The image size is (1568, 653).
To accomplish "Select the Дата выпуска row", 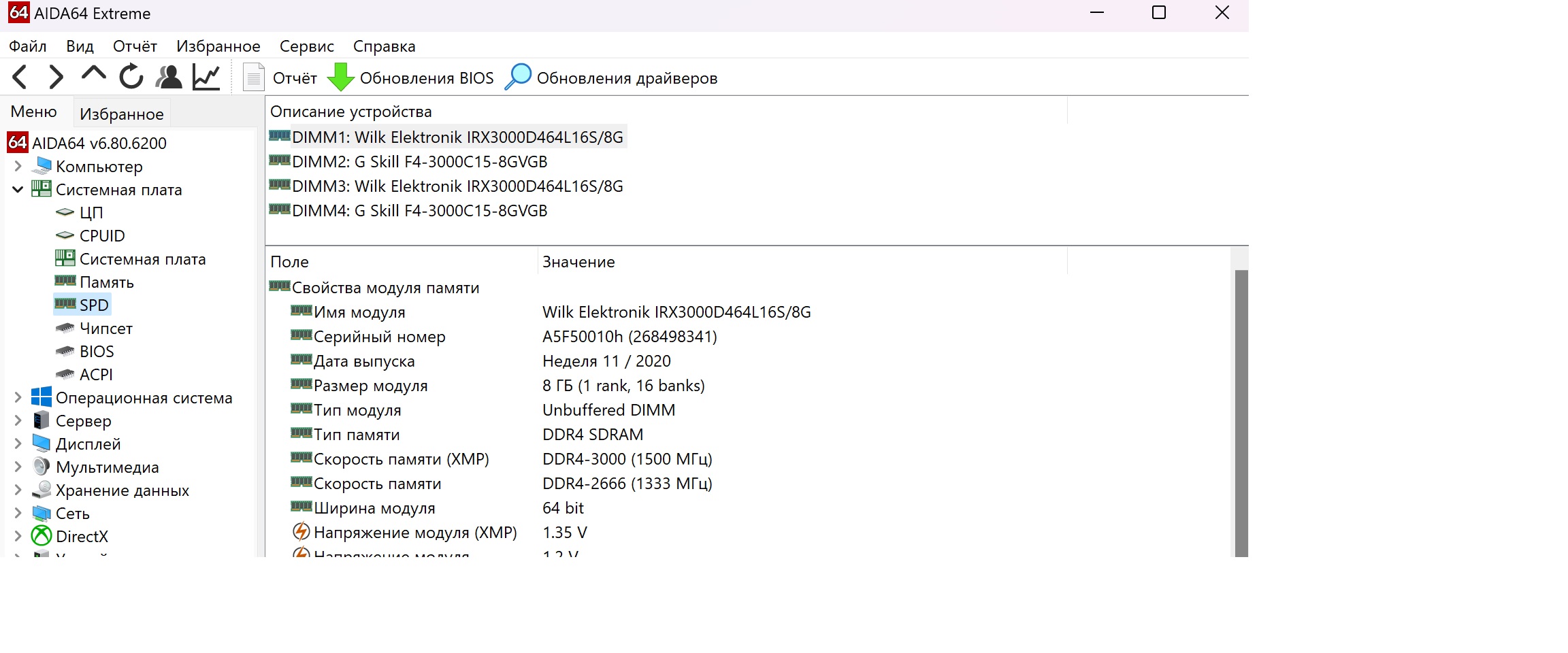I will point(667,361).
